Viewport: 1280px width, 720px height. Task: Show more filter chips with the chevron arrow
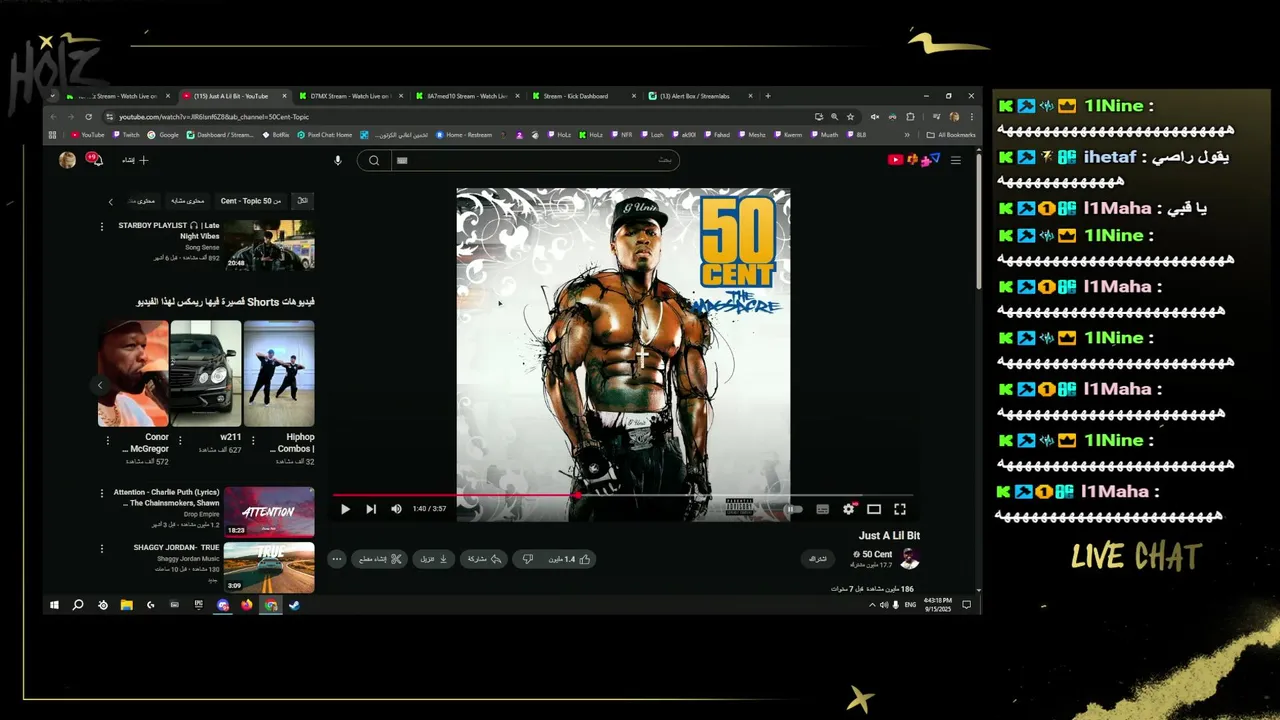click(111, 201)
